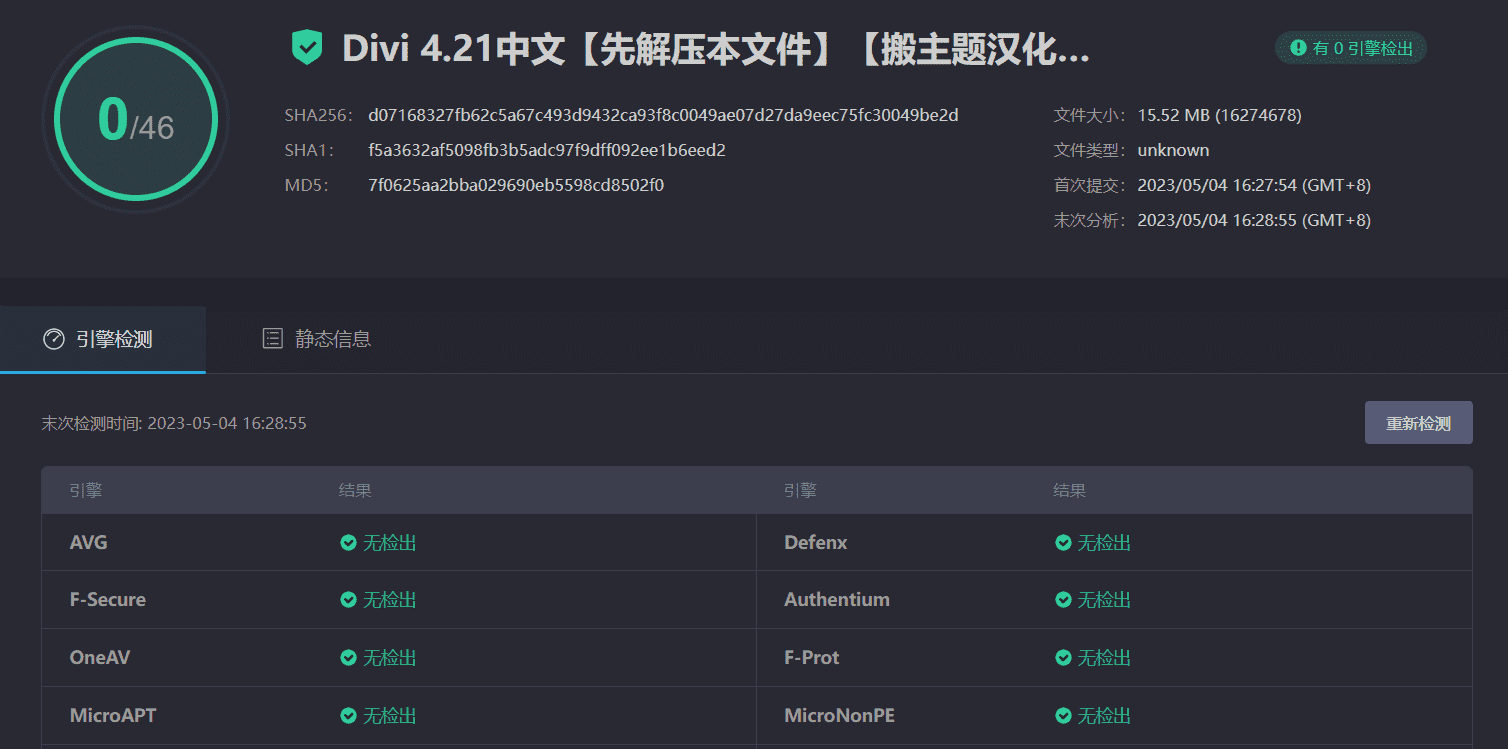Click the 首次提交 label
Image resolution: width=1508 pixels, height=749 pixels.
click(1090, 185)
